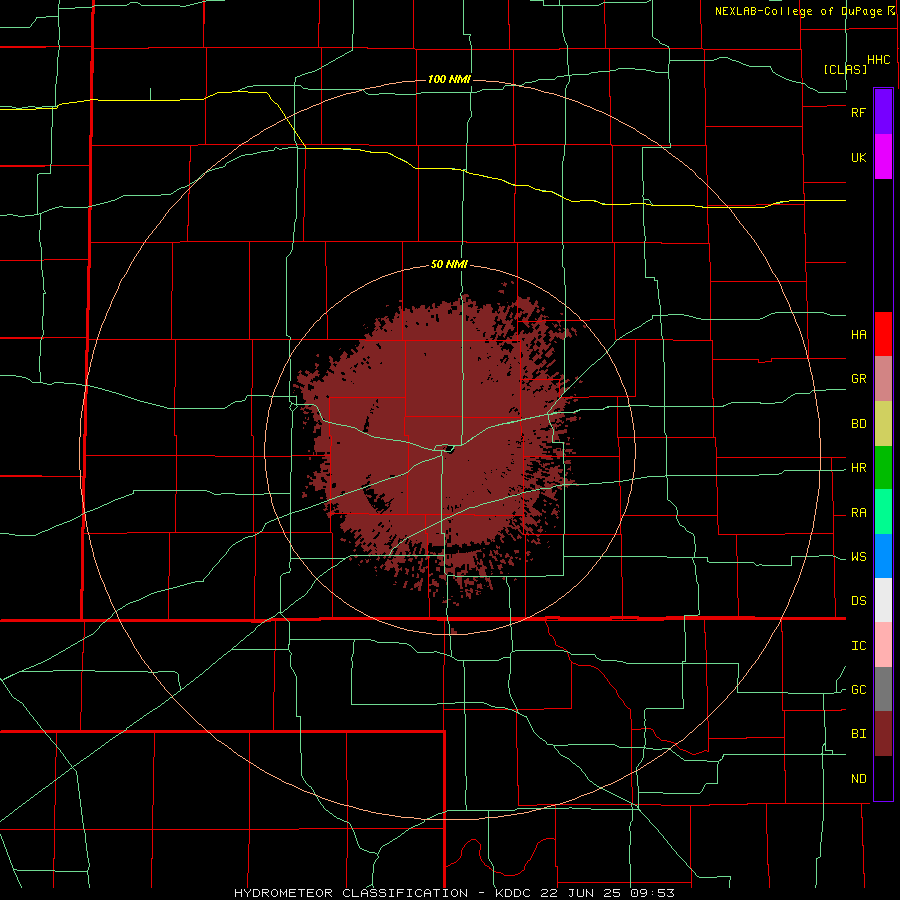This screenshot has height=900, width=900.
Task: Click the BI legend label
Action: (x=858, y=734)
